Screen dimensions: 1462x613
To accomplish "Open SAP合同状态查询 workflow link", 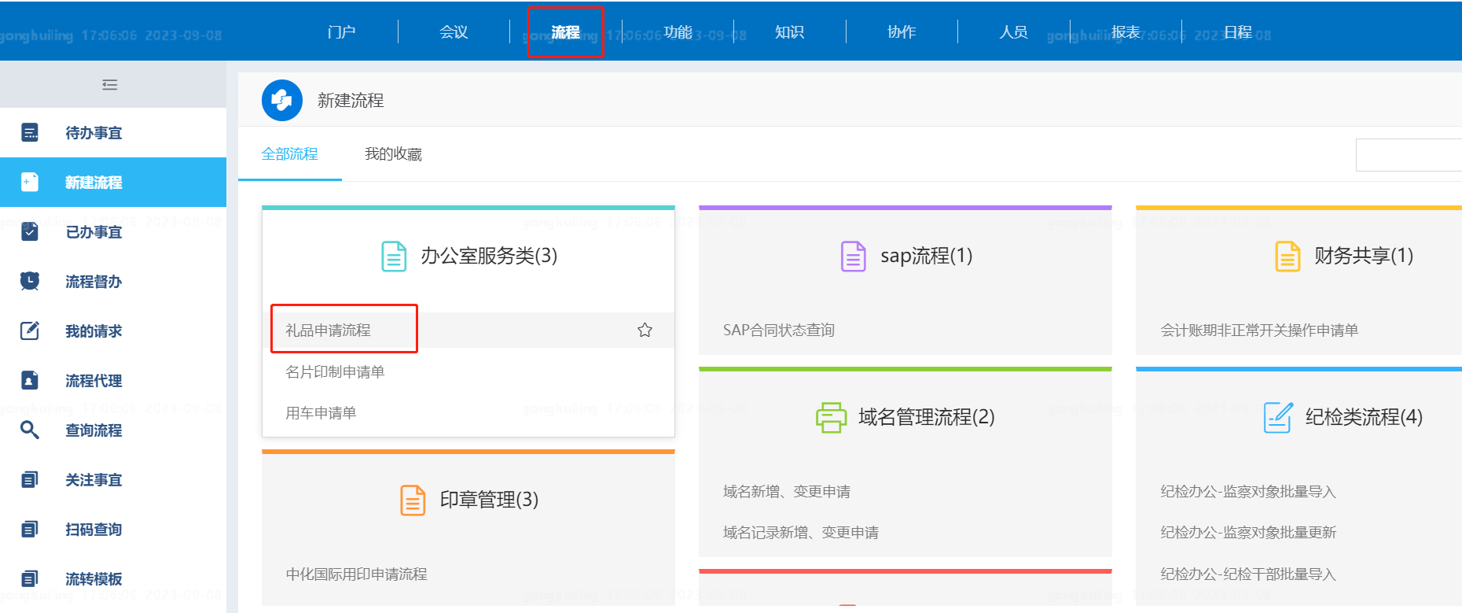I will (x=779, y=330).
